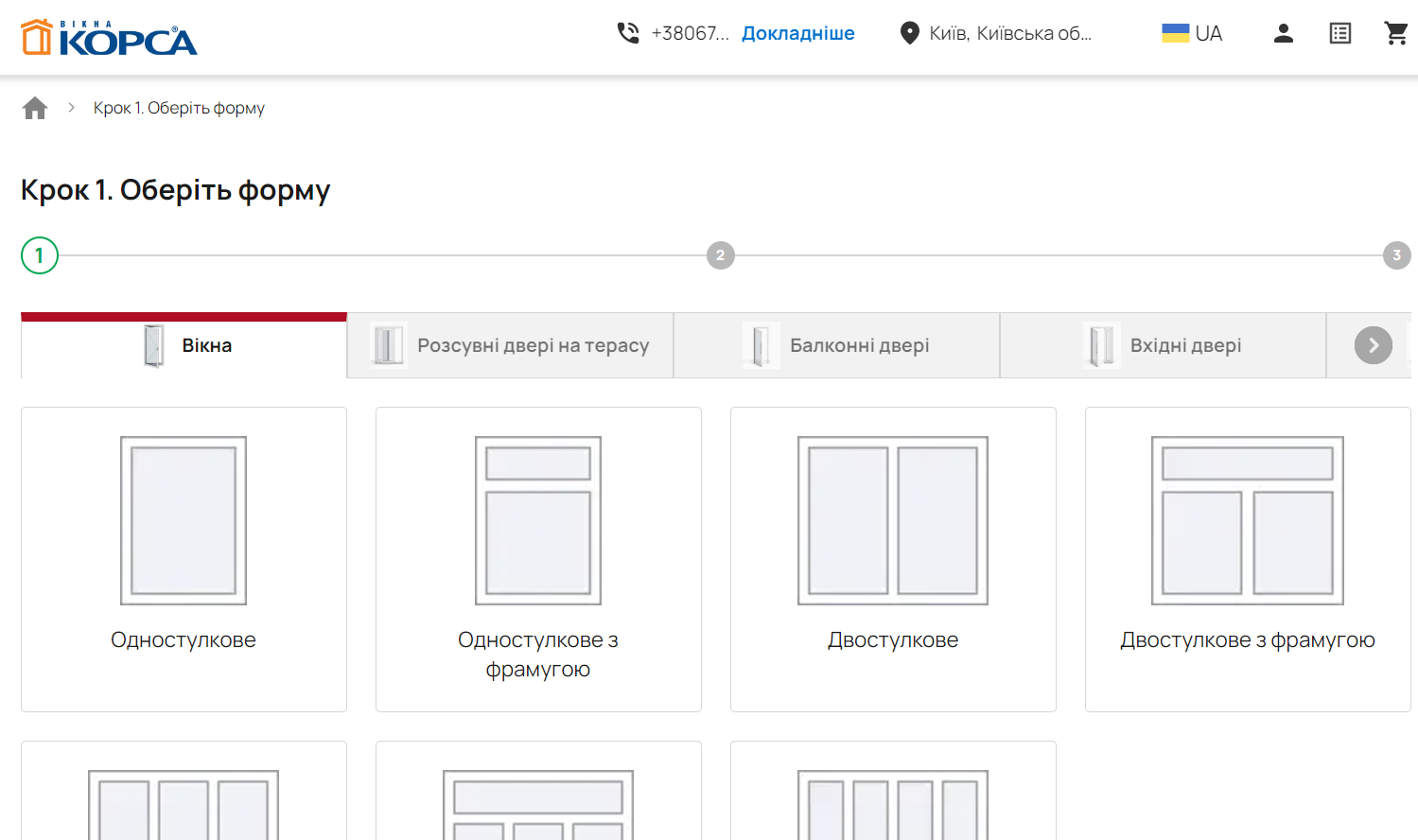Switch to Розсувні двері на терасу tab
1418x840 pixels.
[510, 345]
